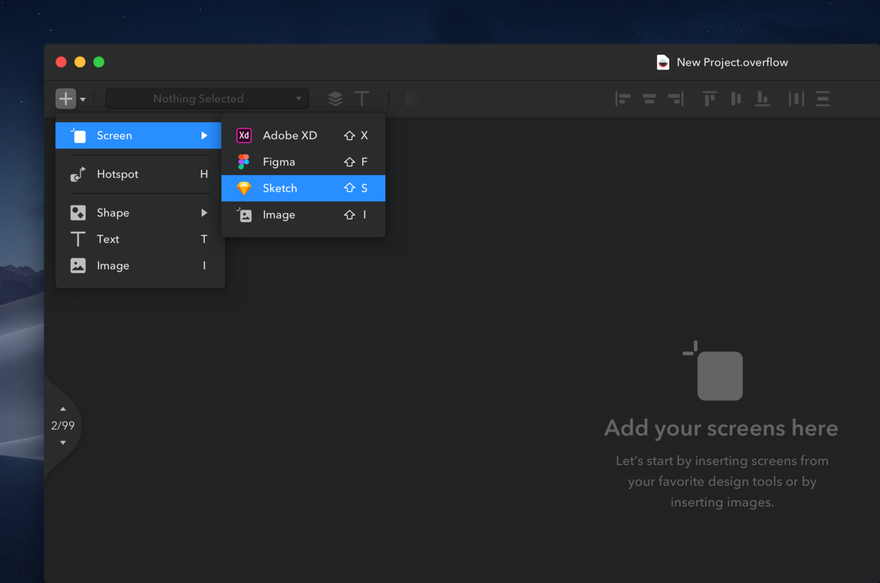
Task: Click the plus insert button
Action: [x=66, y=99]
